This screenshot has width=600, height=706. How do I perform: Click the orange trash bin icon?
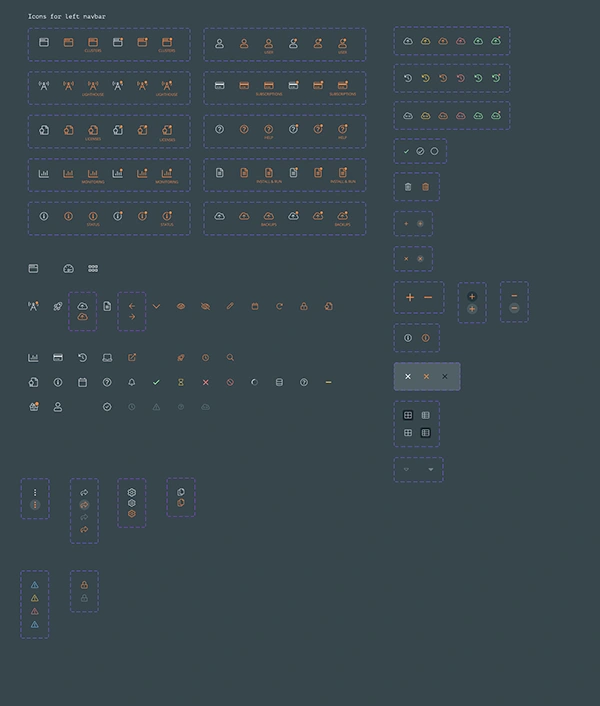pyautogui.click(x=425, y=187)
